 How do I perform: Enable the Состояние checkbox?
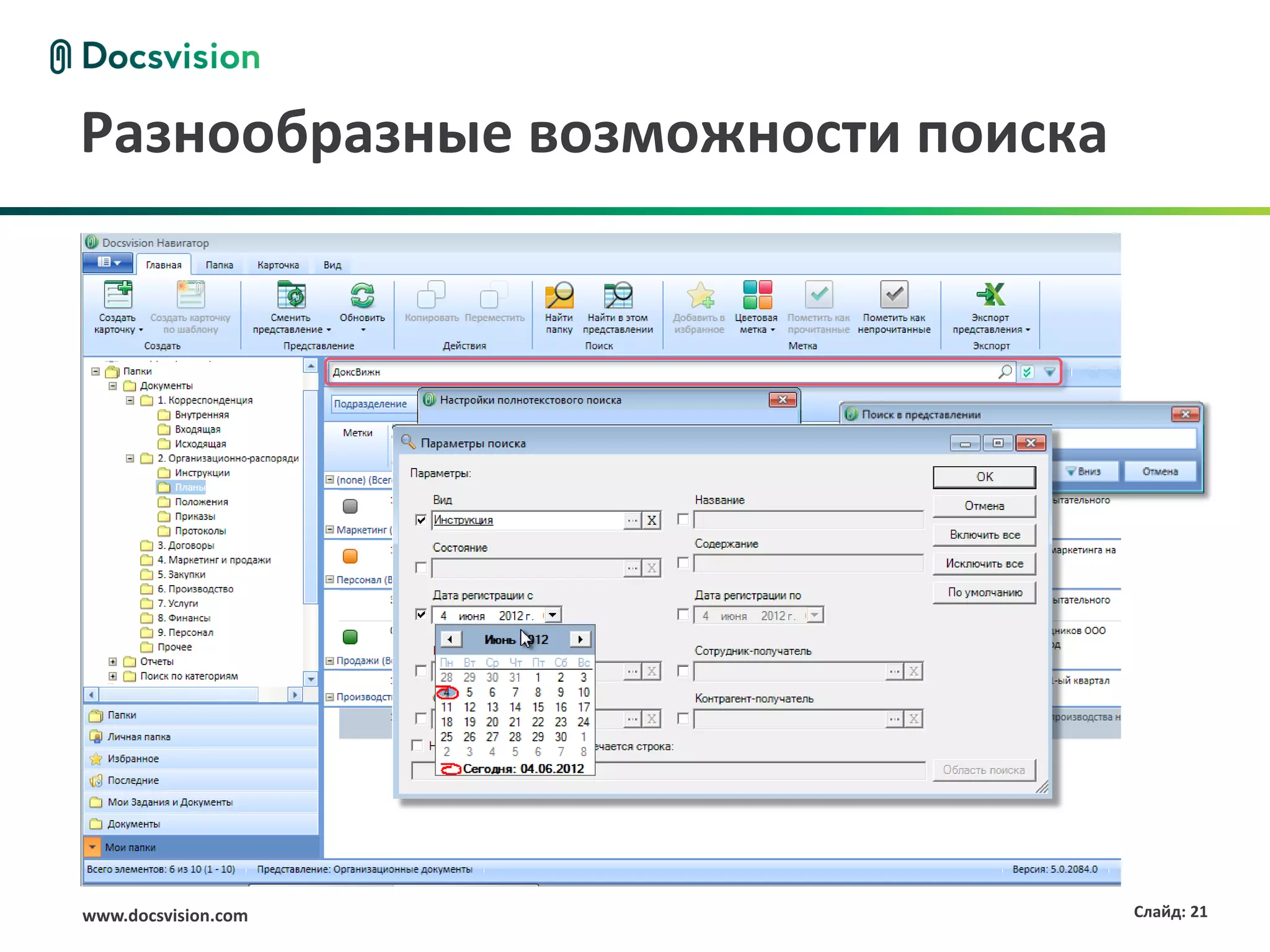click(x=421, y=567)
